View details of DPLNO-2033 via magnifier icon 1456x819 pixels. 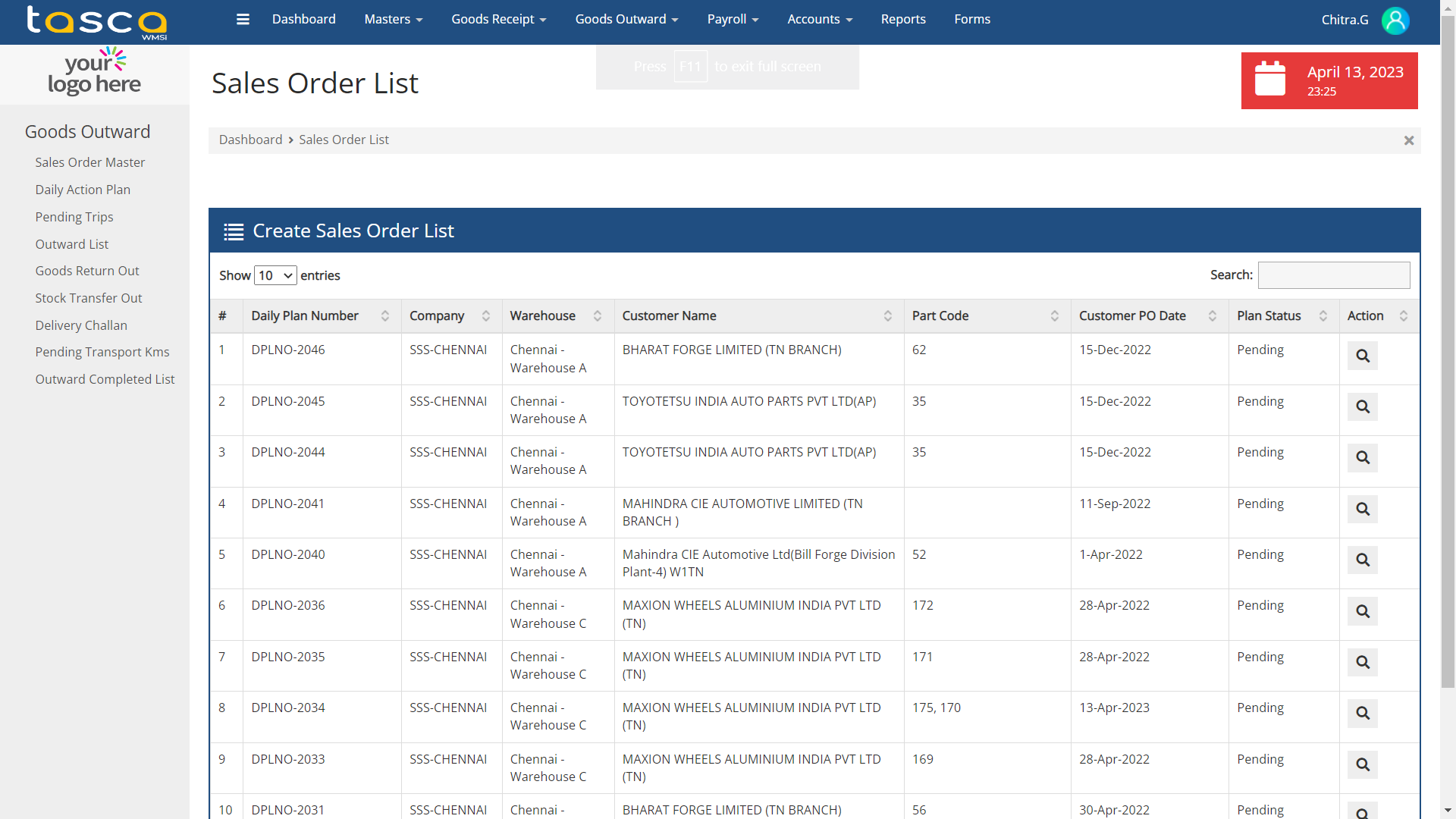1363,764
